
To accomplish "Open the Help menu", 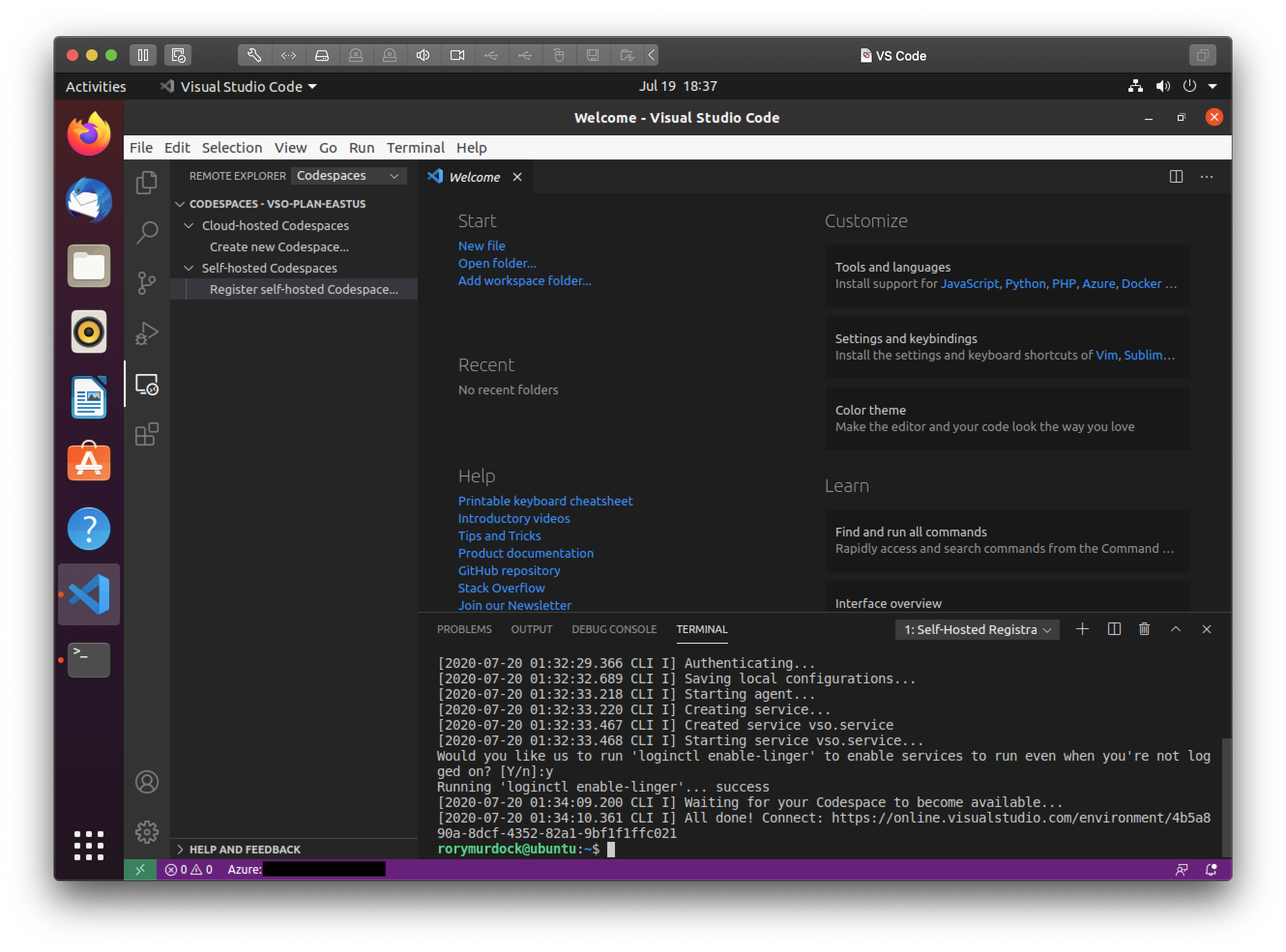I will [471, 147].
